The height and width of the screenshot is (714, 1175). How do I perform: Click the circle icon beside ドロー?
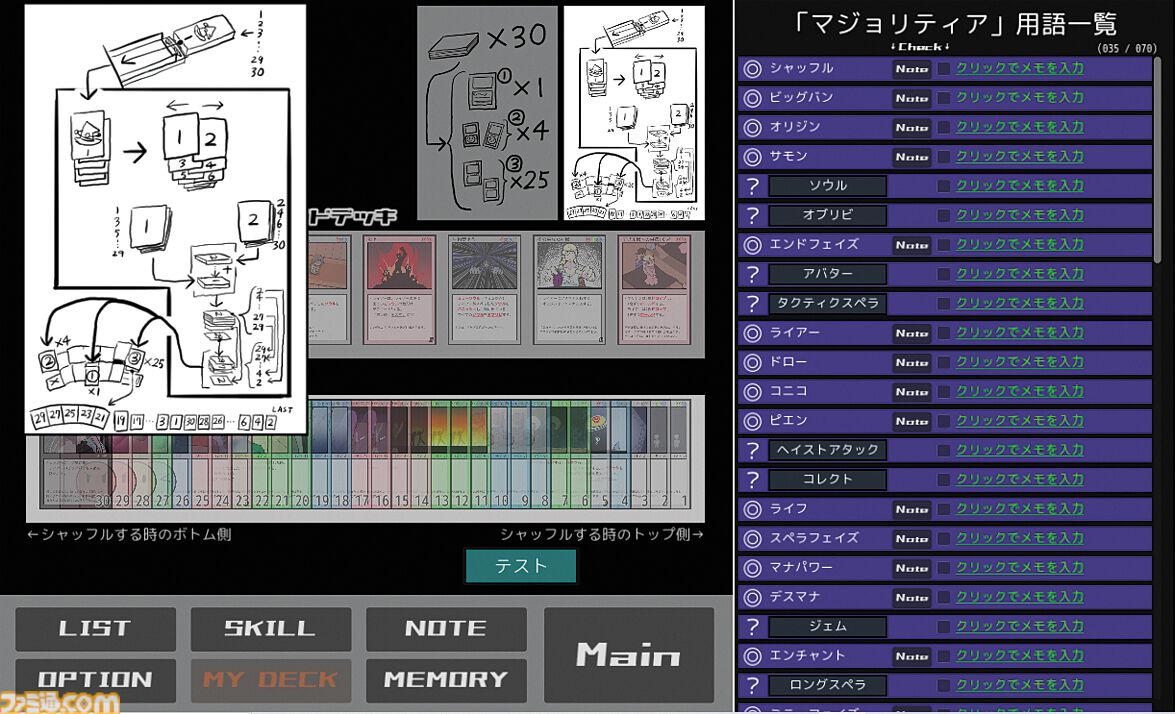[752, 363]
